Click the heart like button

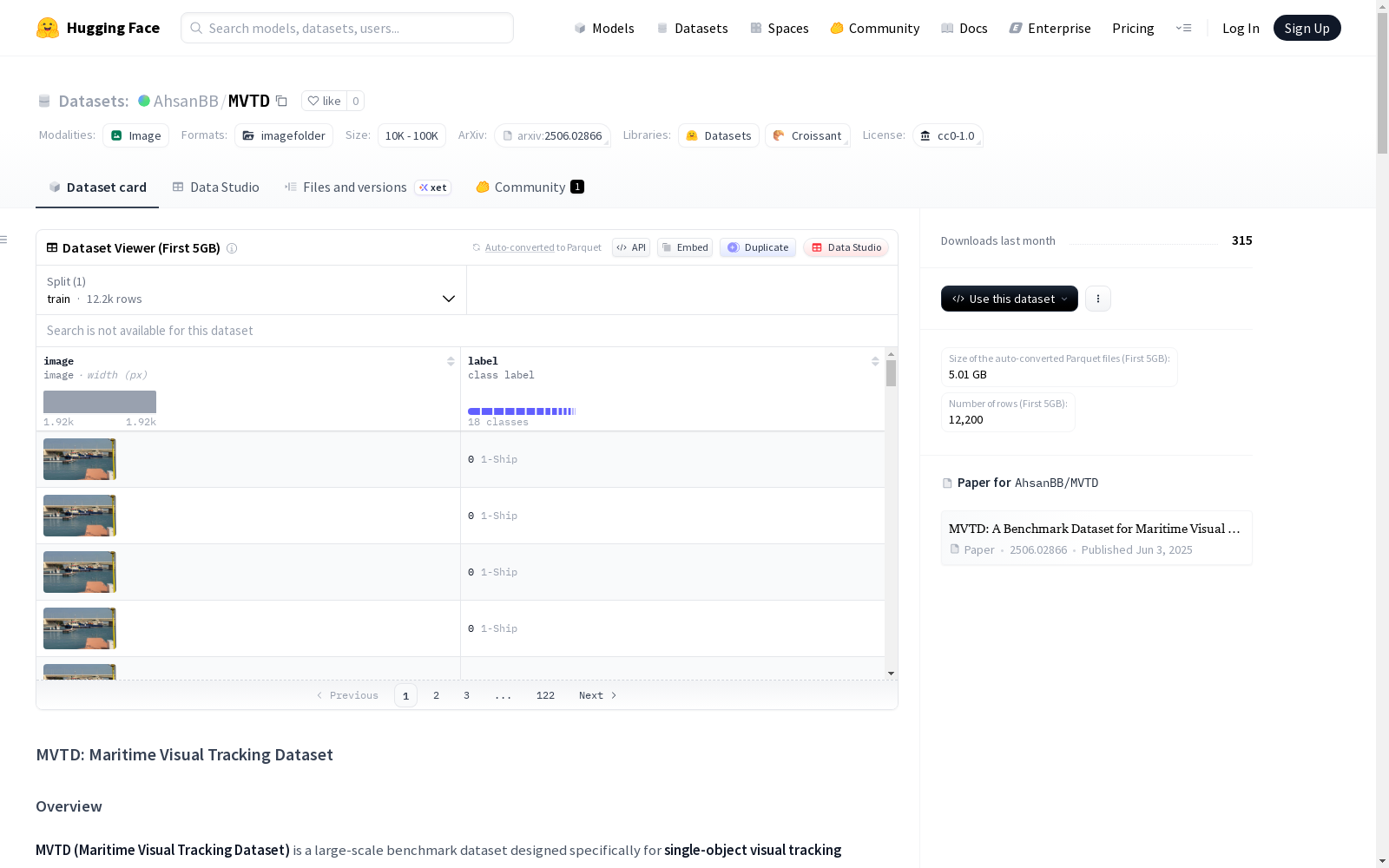(324, 101)
